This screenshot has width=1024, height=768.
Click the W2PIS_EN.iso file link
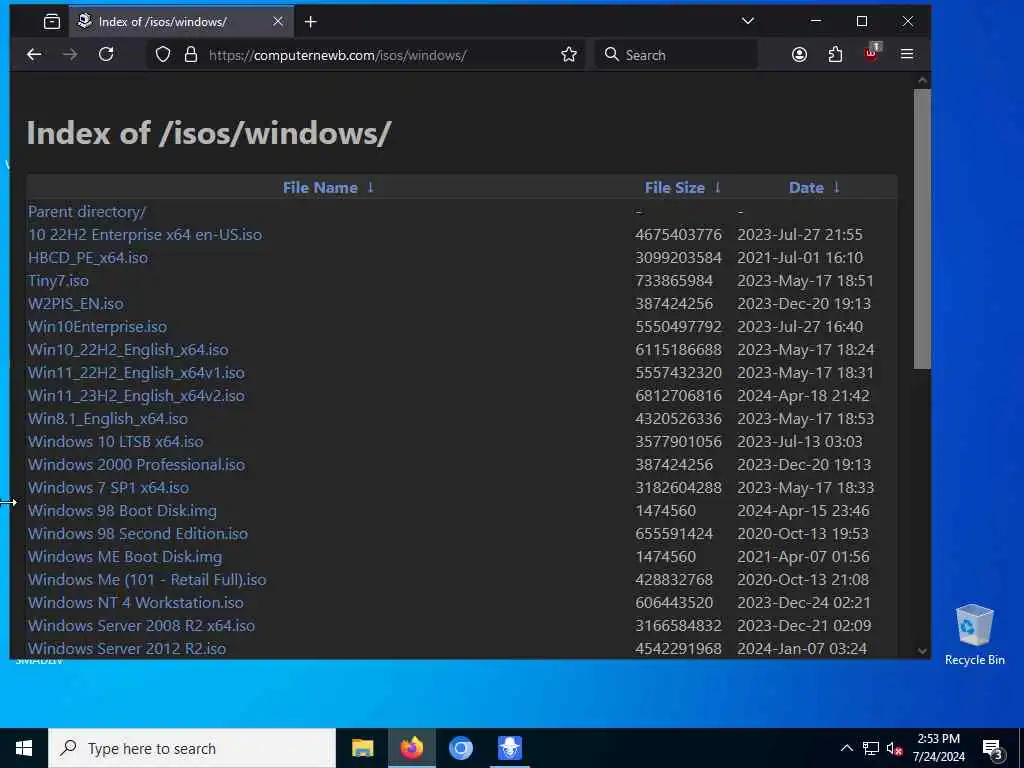point(76,304)
